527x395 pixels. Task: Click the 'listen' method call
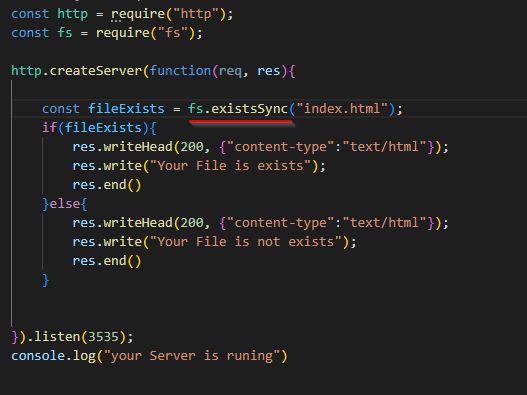[57, 337]
